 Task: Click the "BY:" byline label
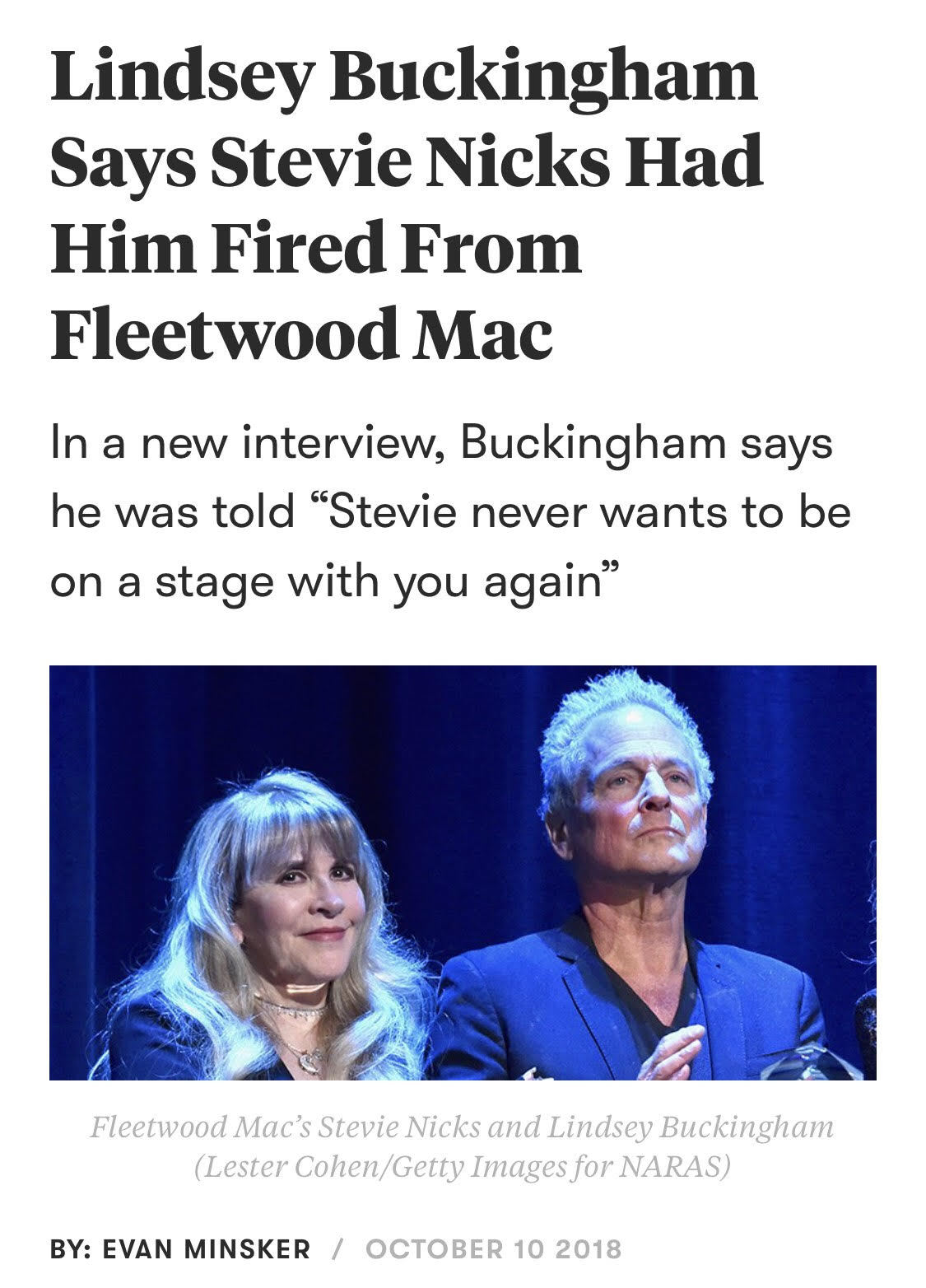[x=71, y=1248]
